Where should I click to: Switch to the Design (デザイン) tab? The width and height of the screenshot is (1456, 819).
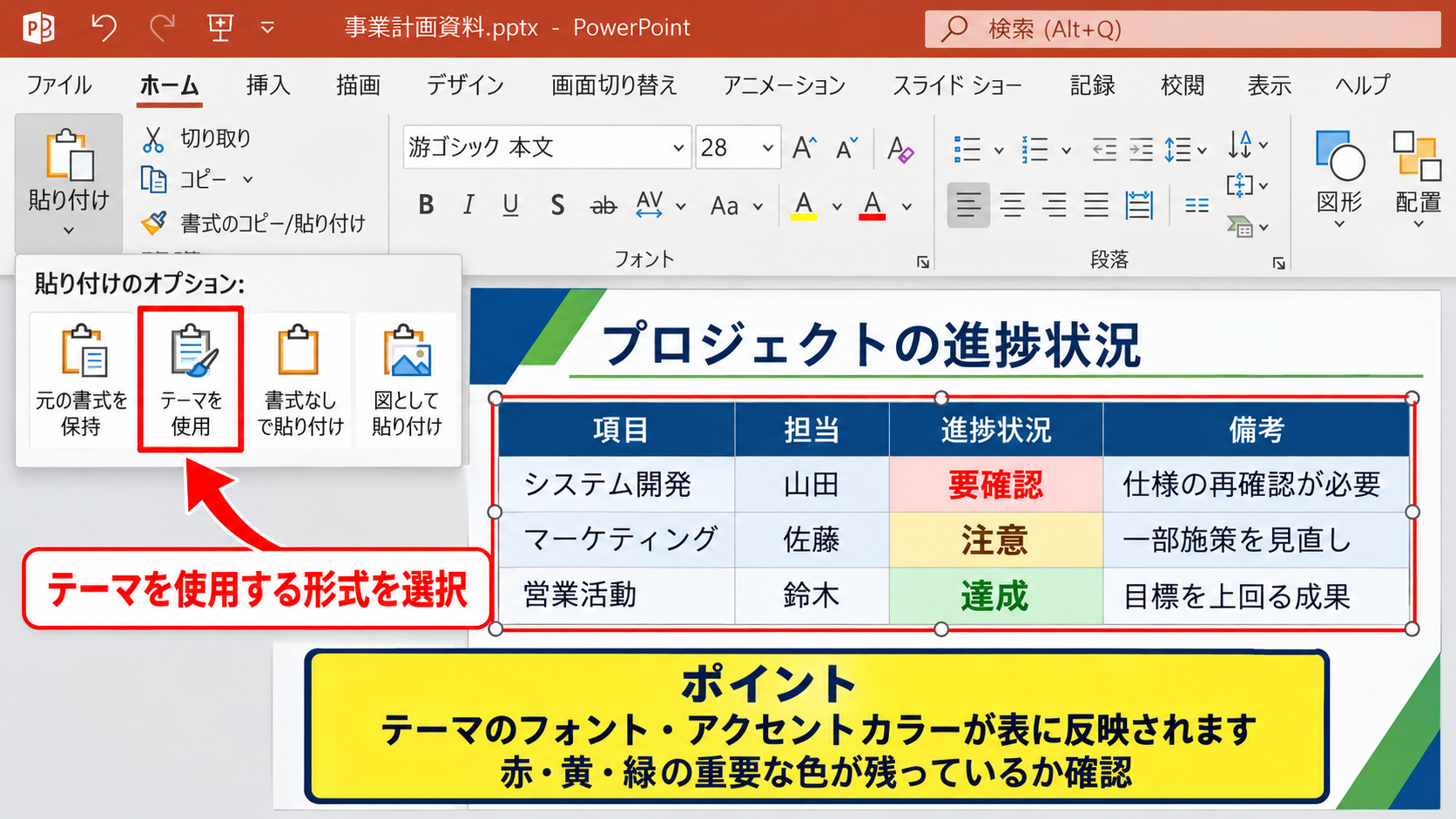pos(465,85)
